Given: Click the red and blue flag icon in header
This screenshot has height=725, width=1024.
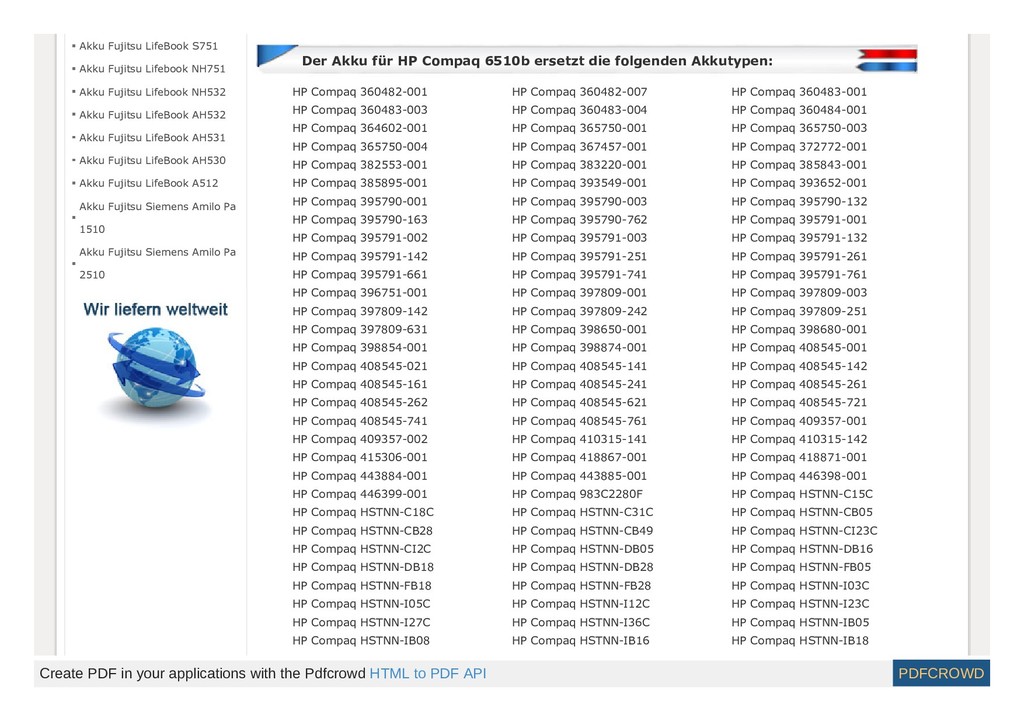Looking at the screenshot, I should (x=887, y=60).
